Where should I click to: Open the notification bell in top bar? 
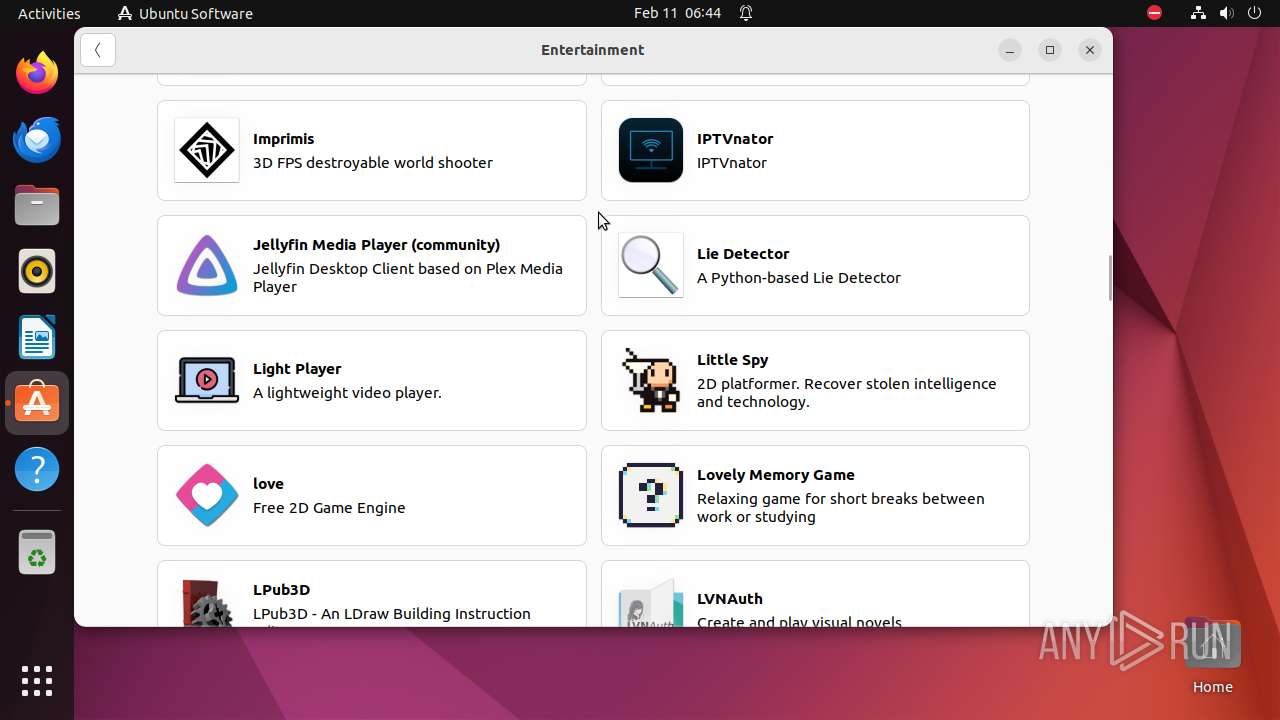click(746, 13)
